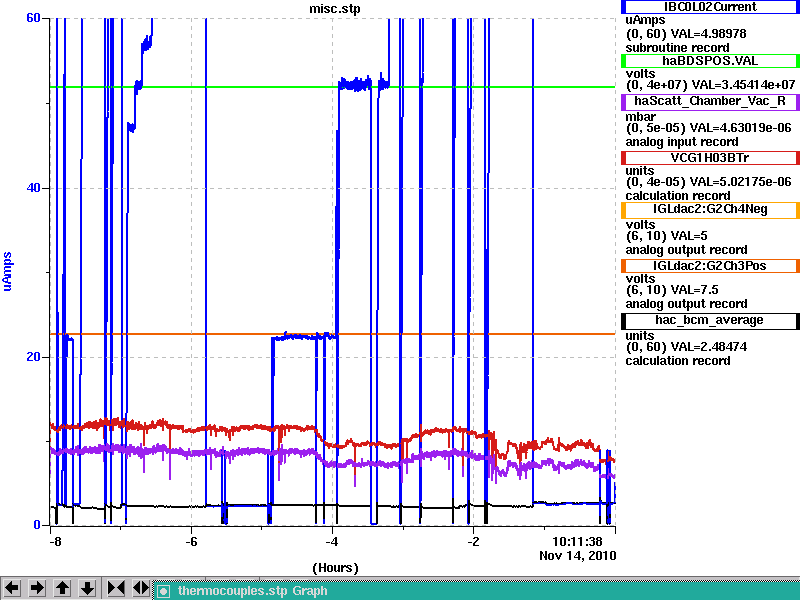The width and height of the screenshot is (800, 600).
Task: Select the hac_bcm_average legend entry
Action: [710, 320]
